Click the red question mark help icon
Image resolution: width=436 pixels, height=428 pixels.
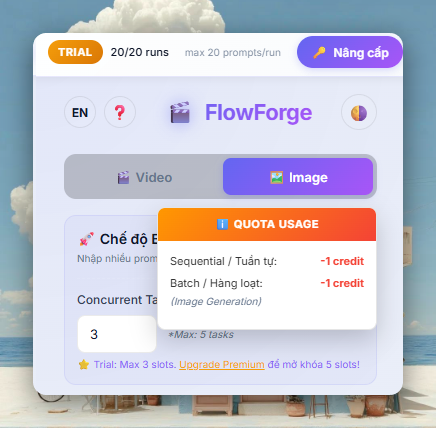point(120,112)
